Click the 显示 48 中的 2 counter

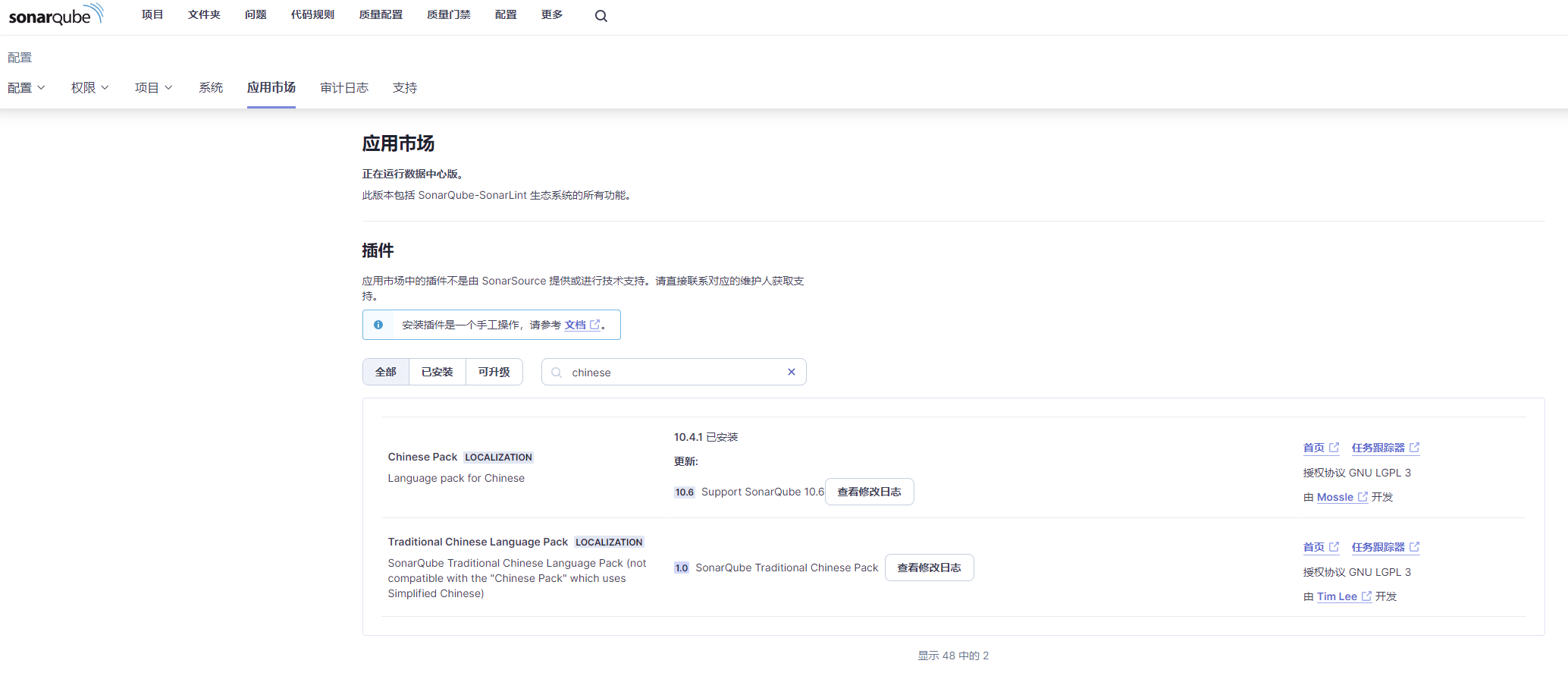pos(953,656)
